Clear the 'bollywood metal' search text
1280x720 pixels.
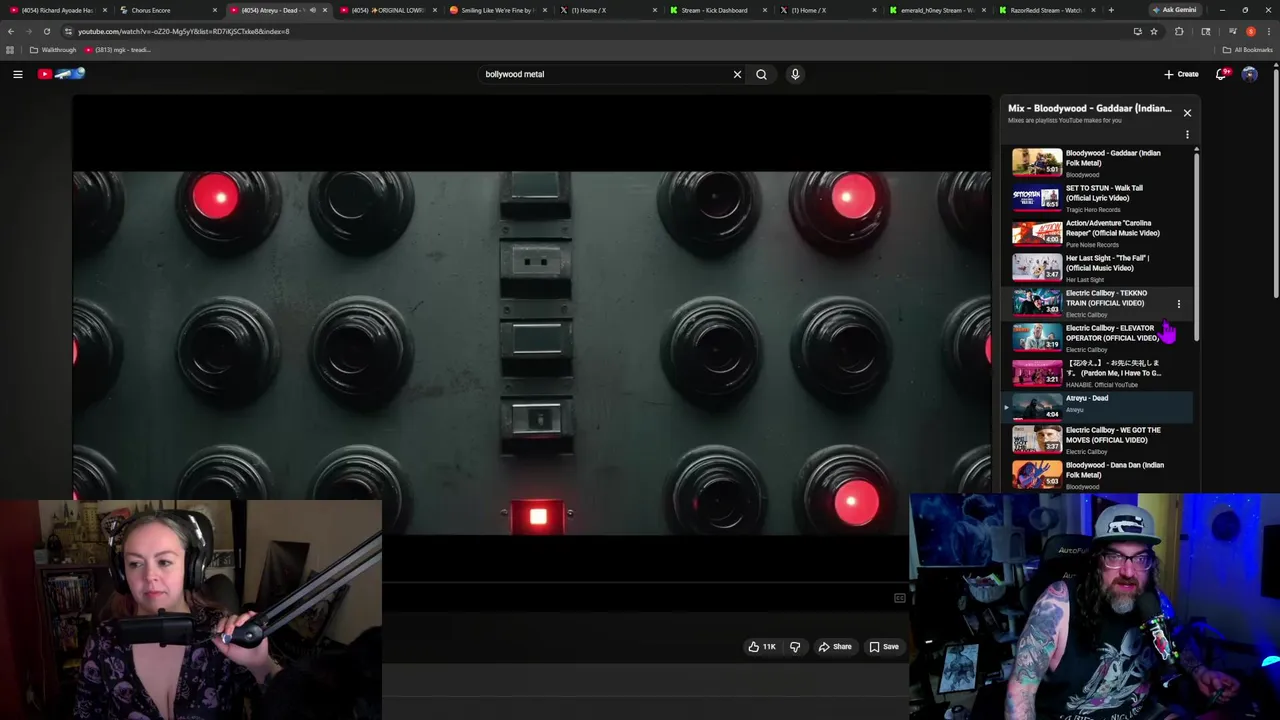click(737, 74)
